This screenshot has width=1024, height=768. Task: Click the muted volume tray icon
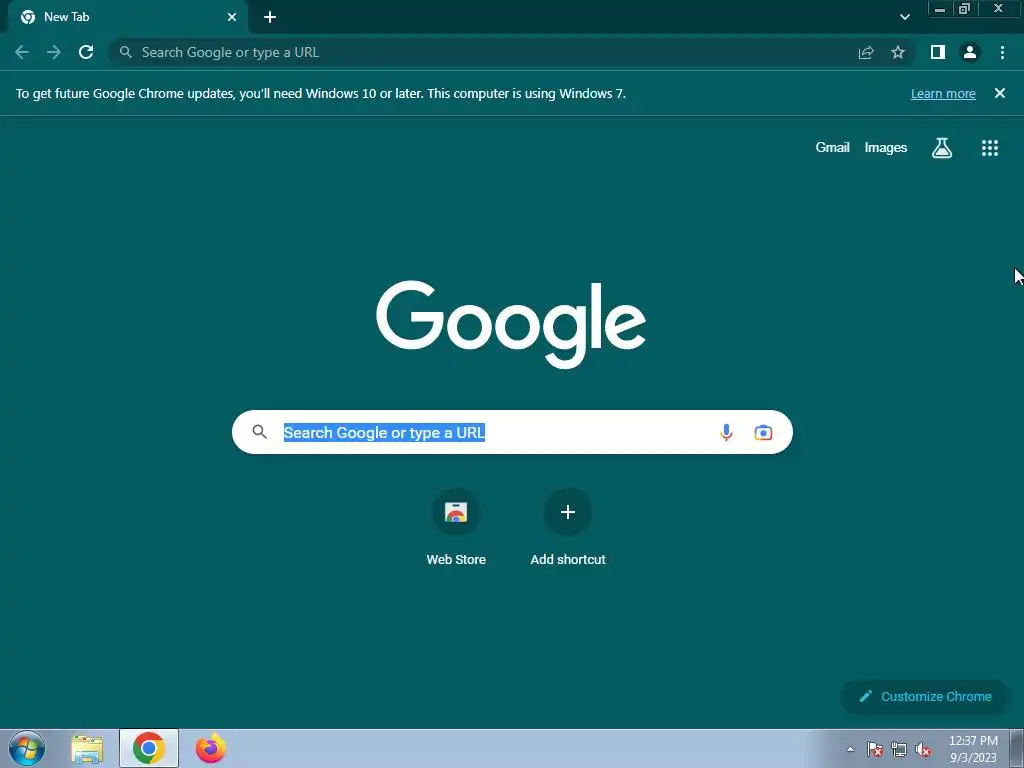[923, 750]
